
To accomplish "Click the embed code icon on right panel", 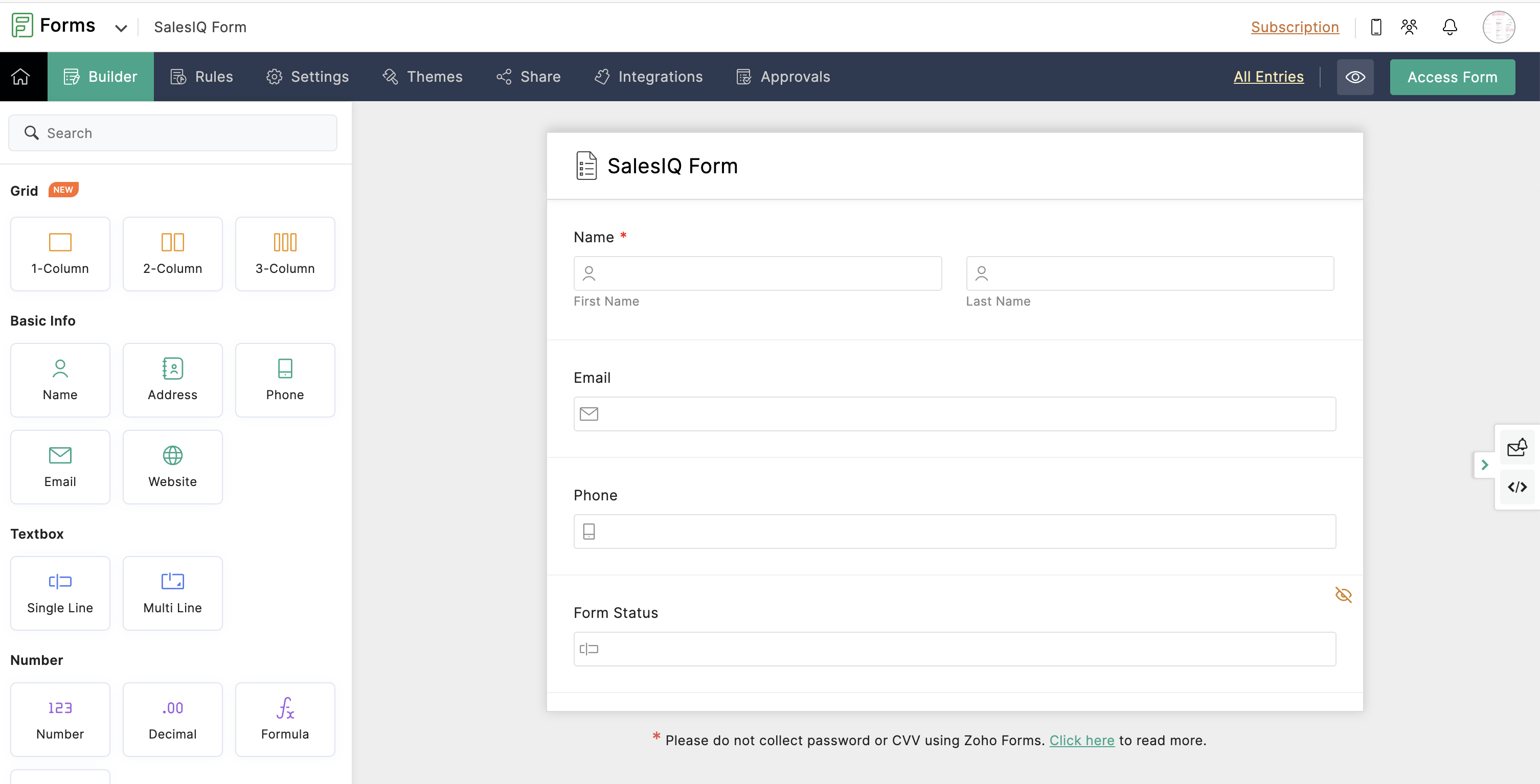I will (x=1516, y=487).
